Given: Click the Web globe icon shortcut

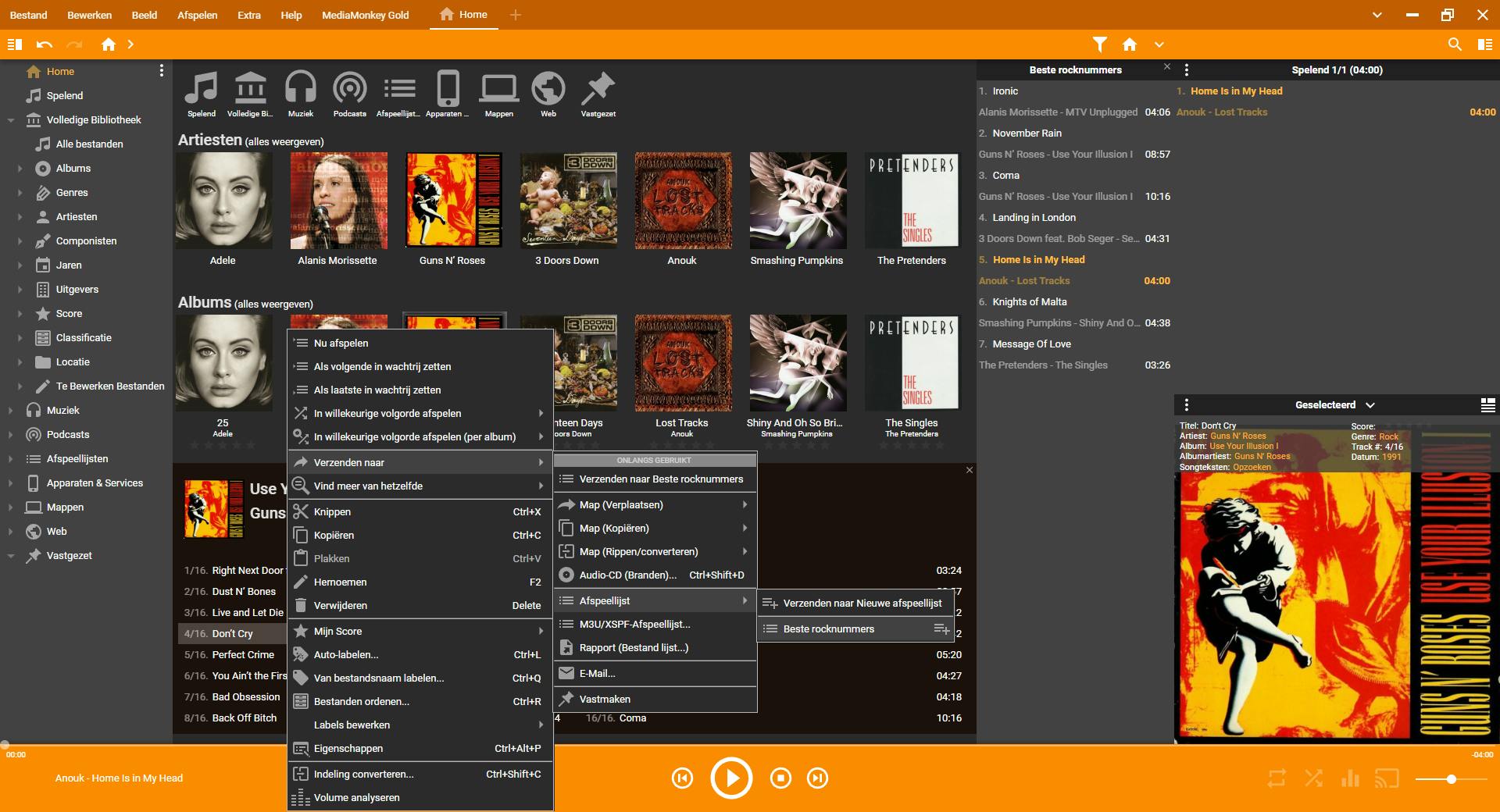Looking at the screenshot, I should [548, 89].
